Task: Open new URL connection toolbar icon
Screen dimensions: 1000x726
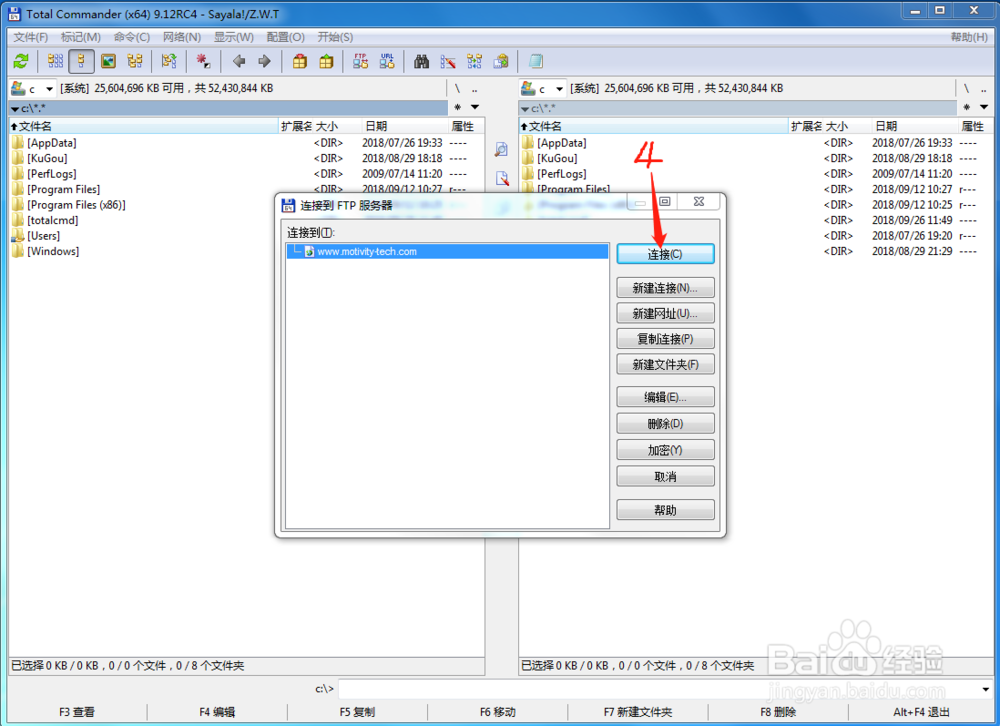Action: (x=387, y=61)
